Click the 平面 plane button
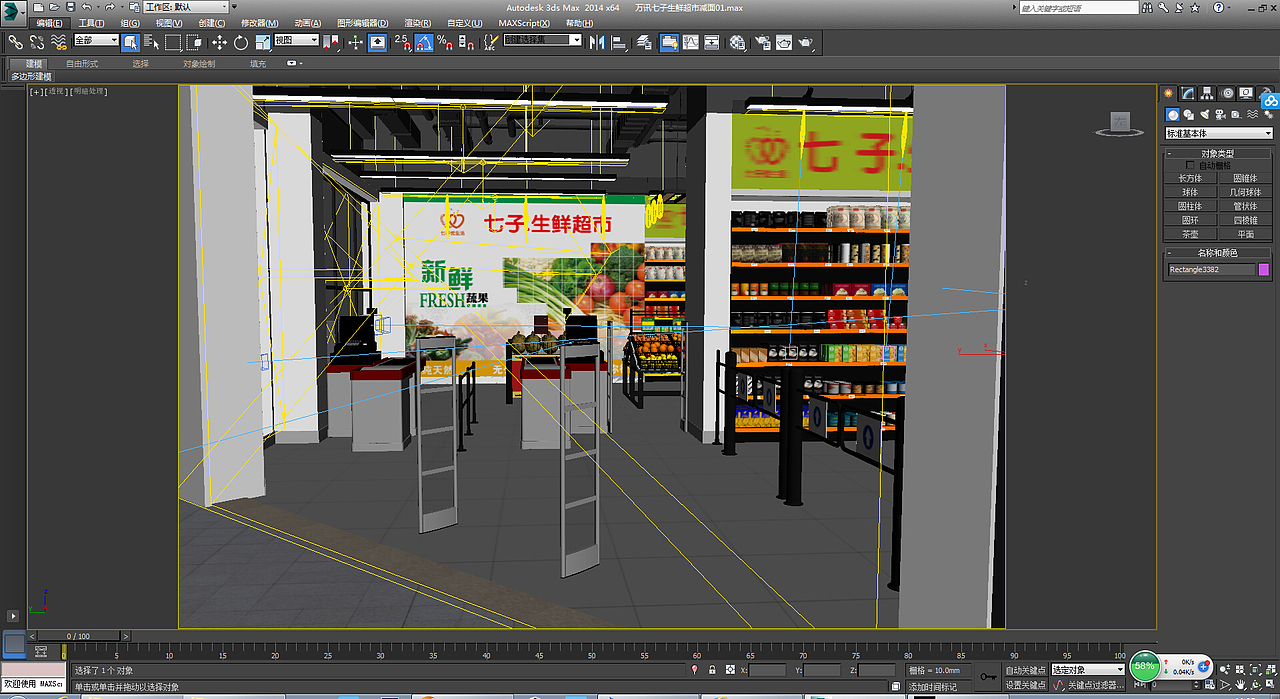1280x699 pixels. [x=1245, y=234]
